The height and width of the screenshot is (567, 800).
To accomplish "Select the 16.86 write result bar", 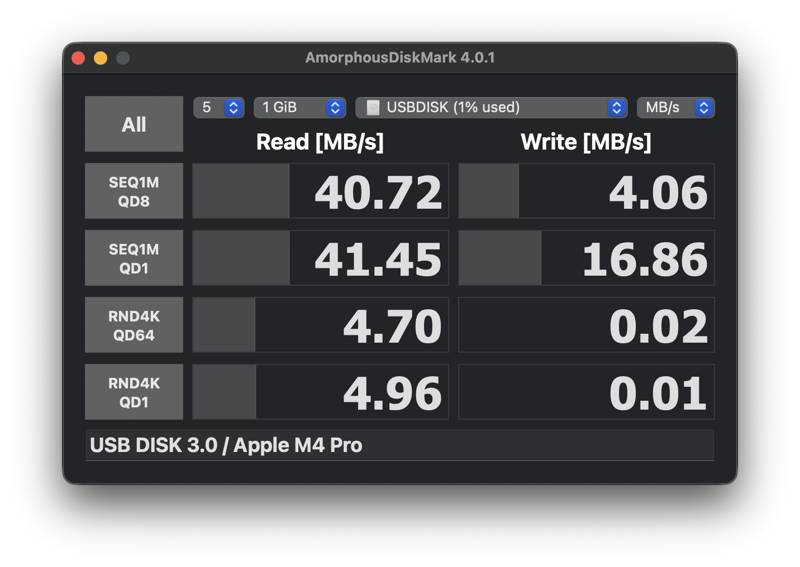I will point(586,258).
